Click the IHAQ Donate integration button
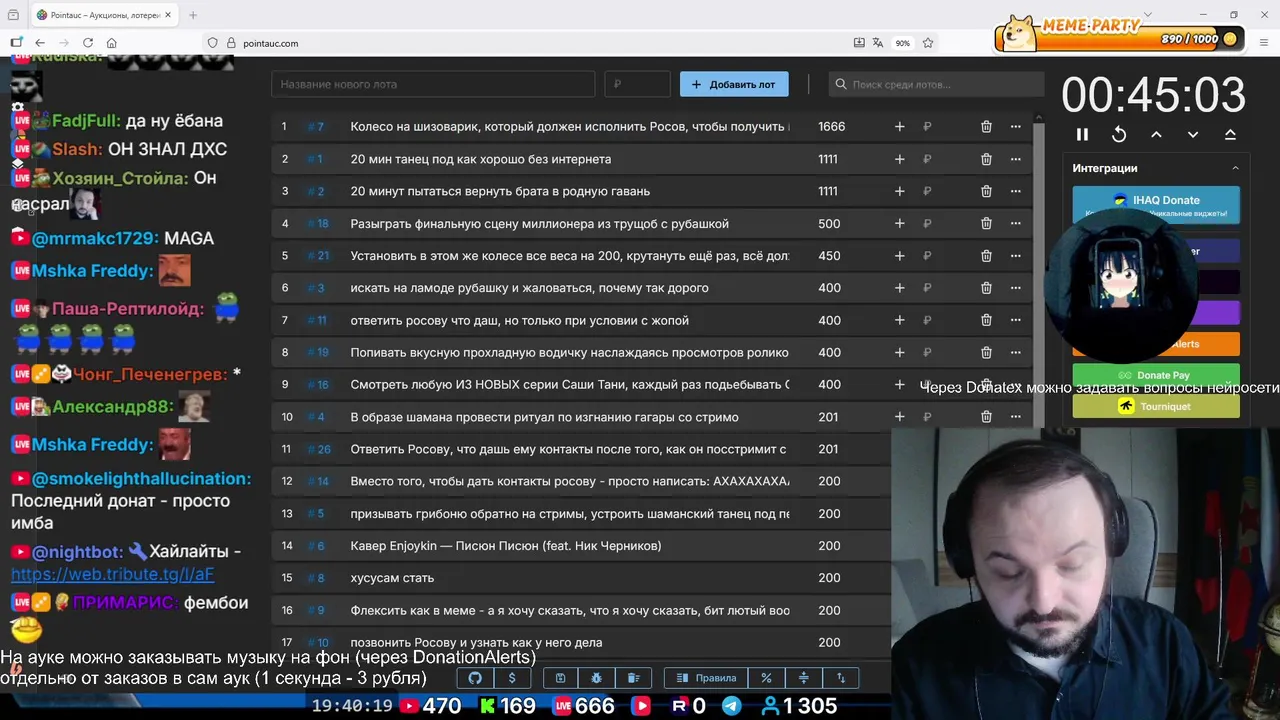 1156,204
